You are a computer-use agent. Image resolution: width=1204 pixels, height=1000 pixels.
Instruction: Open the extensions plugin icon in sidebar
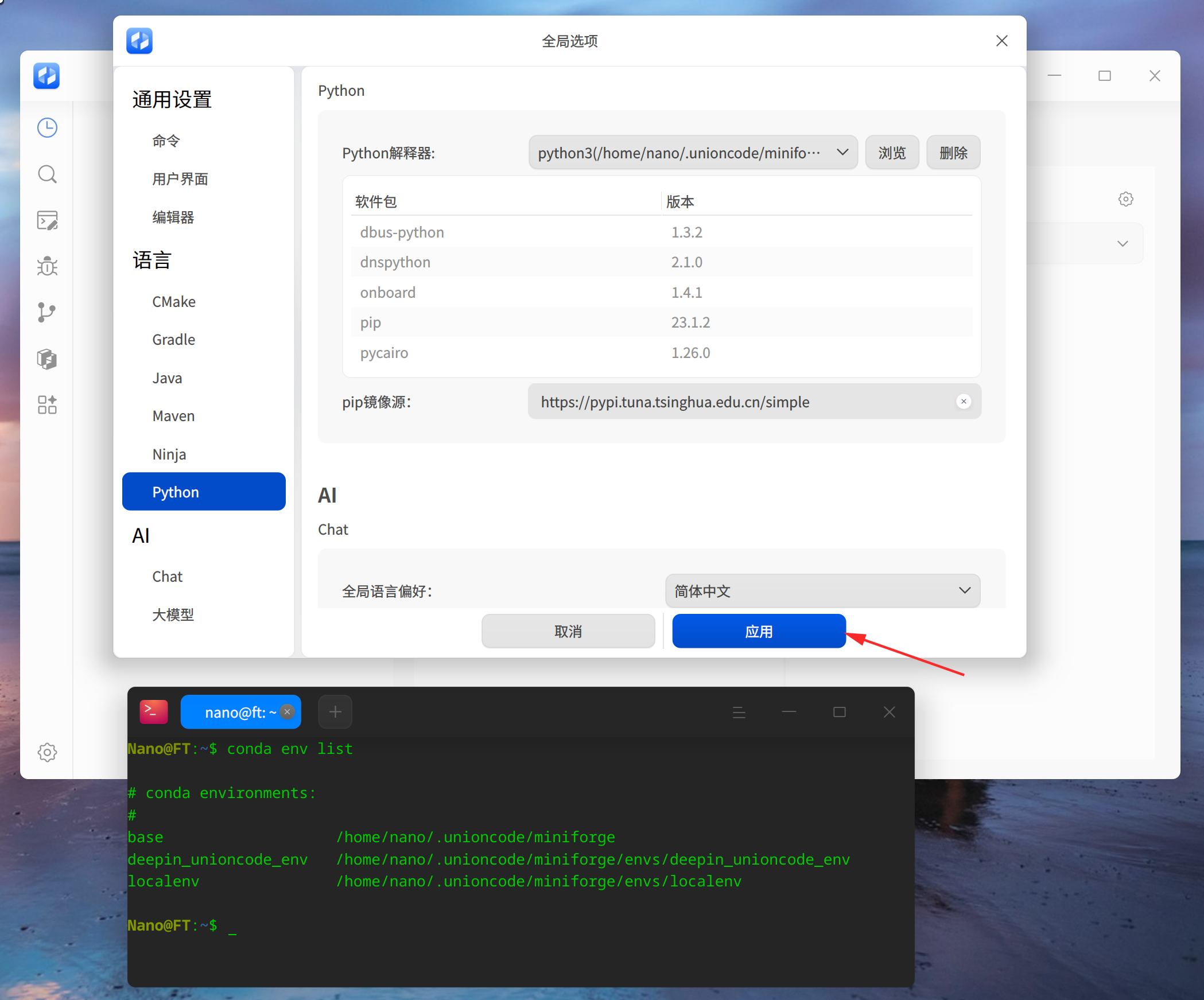point(47,405)
